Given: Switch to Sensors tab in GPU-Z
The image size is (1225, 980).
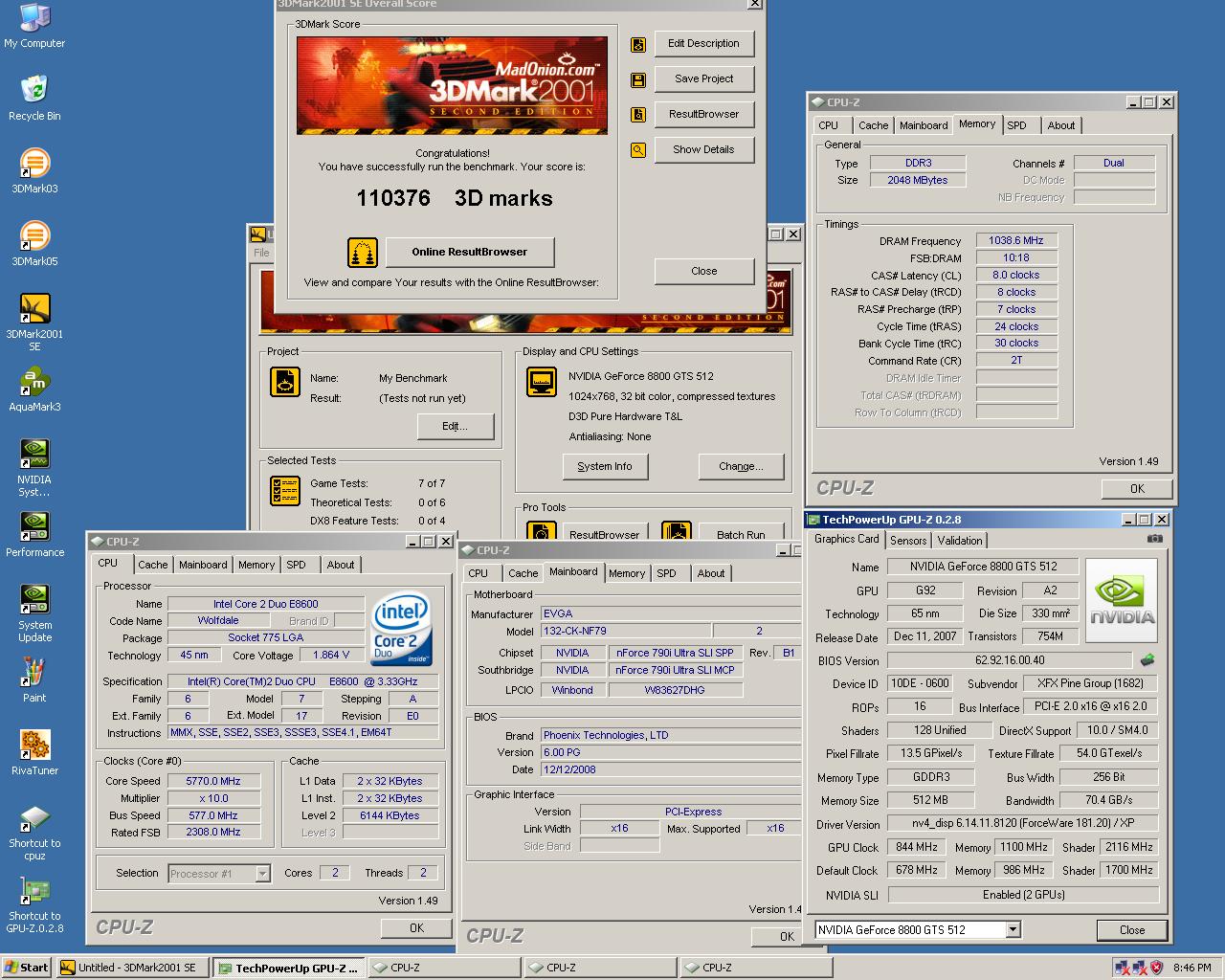Looking at the screenshot, I should (907, 540).
